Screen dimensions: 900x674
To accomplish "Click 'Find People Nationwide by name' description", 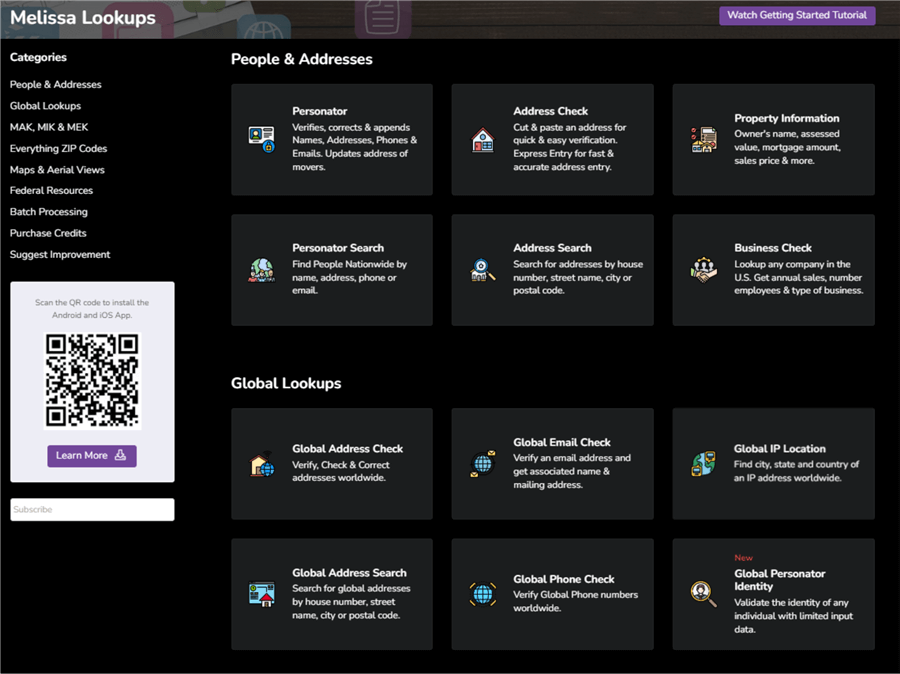I will click(350, 277).
